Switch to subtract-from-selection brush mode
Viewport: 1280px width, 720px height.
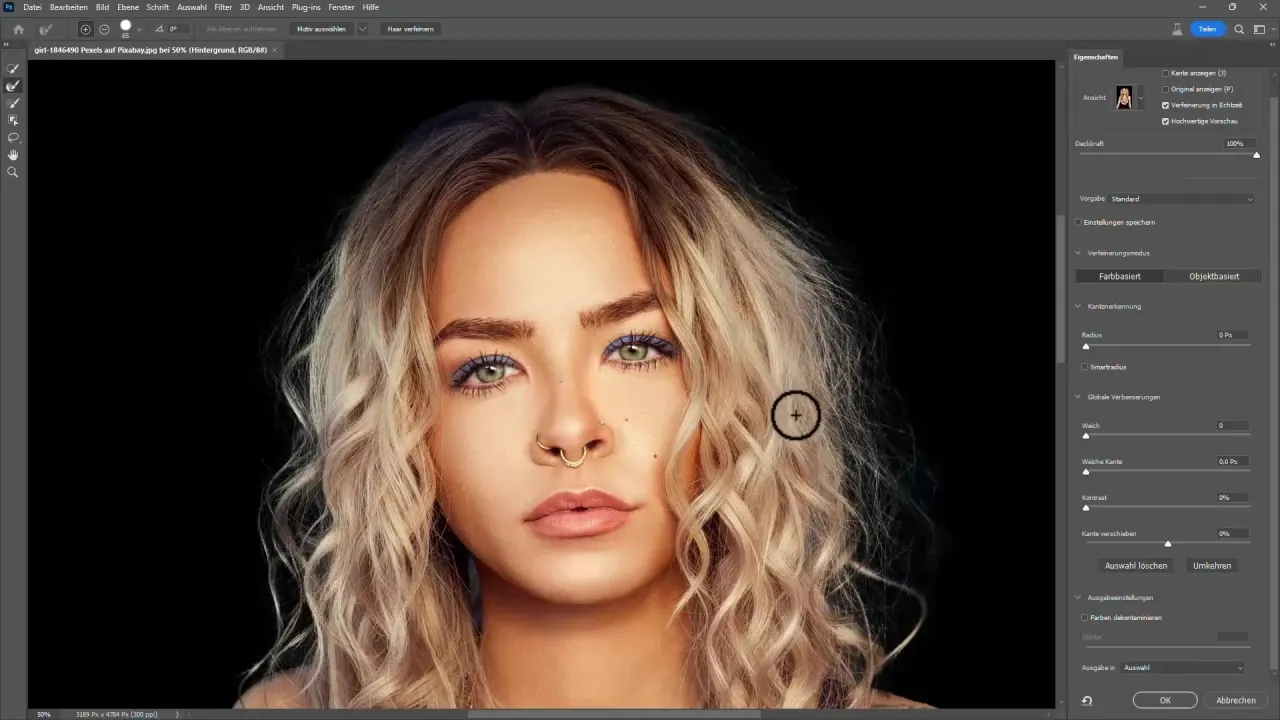104,29
